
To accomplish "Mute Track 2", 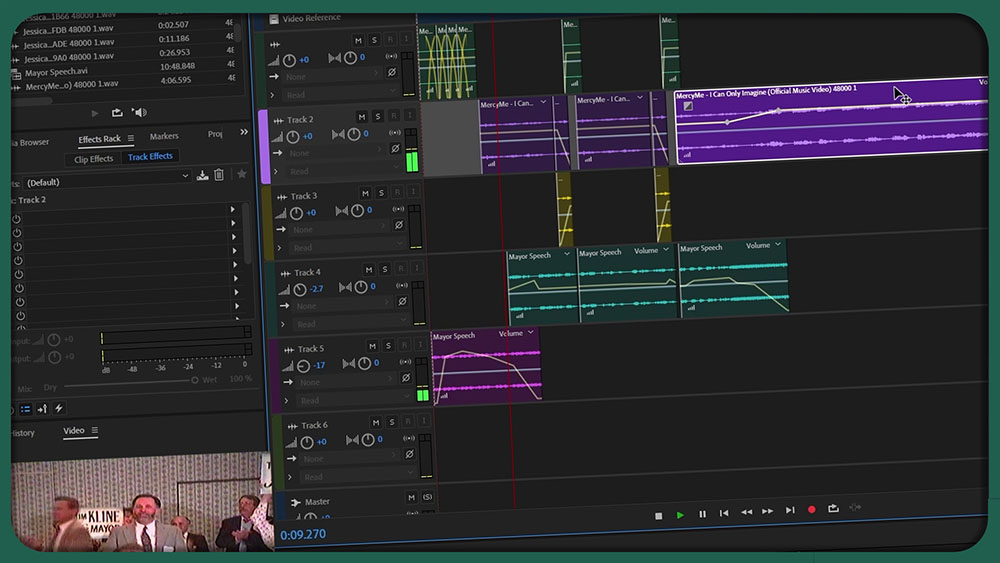I will click(362, 117).
